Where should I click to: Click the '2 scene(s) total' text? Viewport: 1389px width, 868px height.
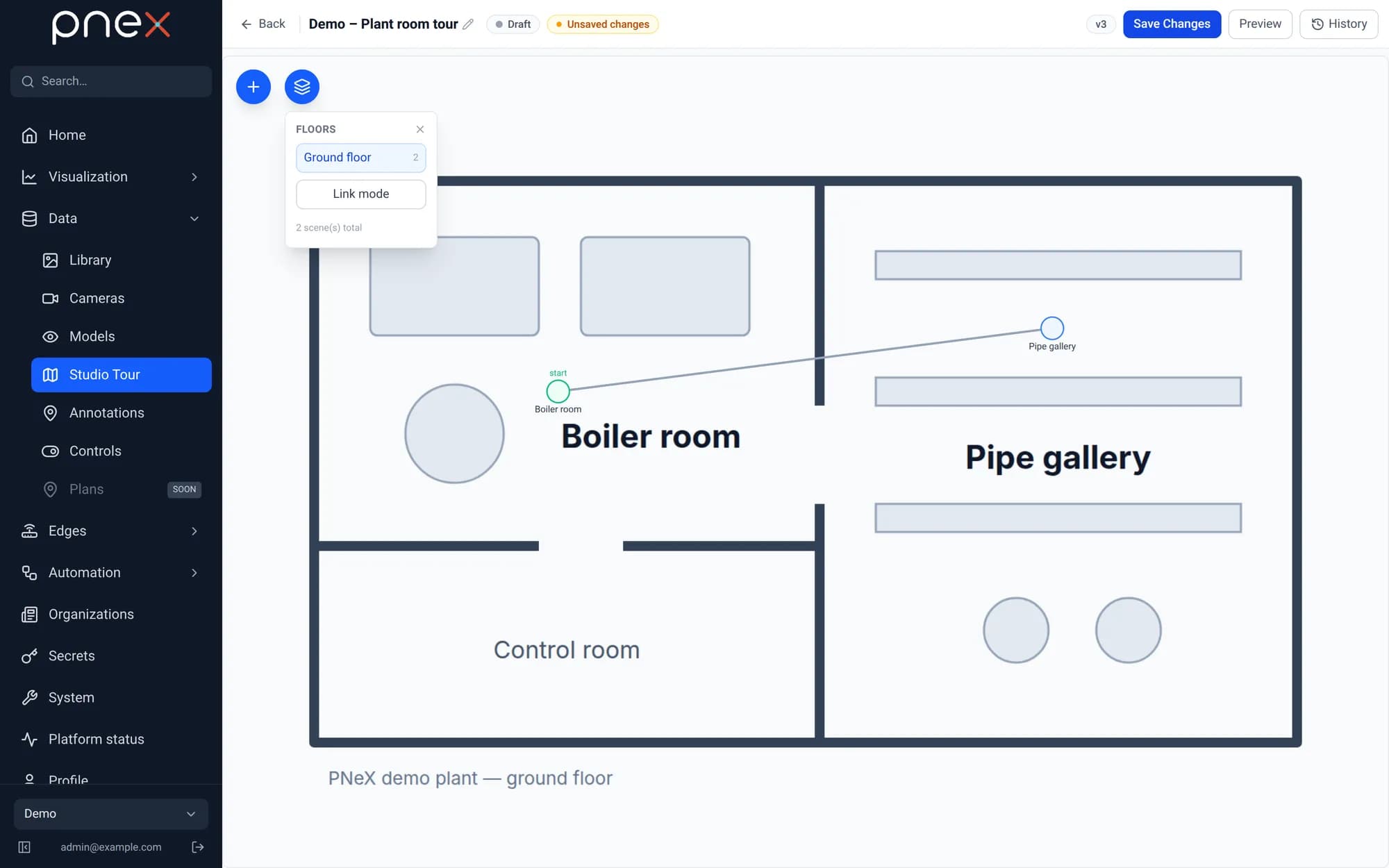329,228
